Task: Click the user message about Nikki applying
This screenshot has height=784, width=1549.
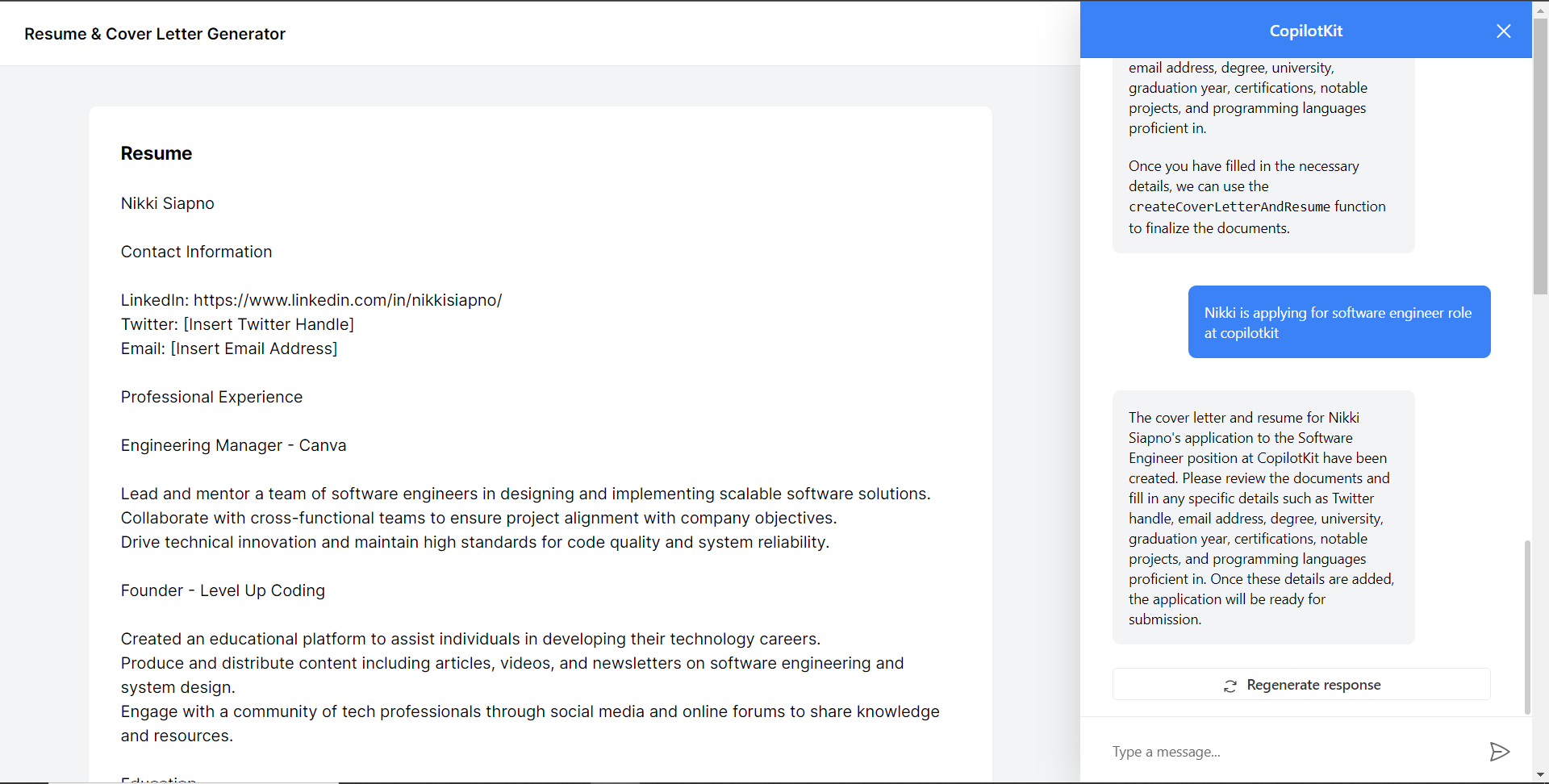Action: coord(1339,322)
